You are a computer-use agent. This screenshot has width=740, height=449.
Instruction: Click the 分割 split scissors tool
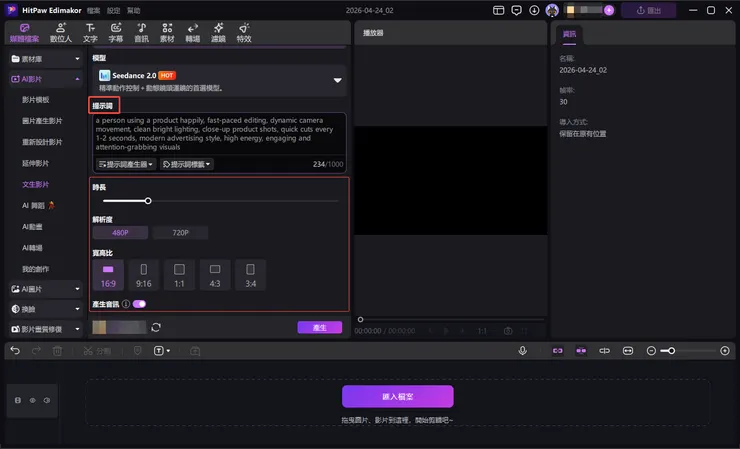(97, 351)
